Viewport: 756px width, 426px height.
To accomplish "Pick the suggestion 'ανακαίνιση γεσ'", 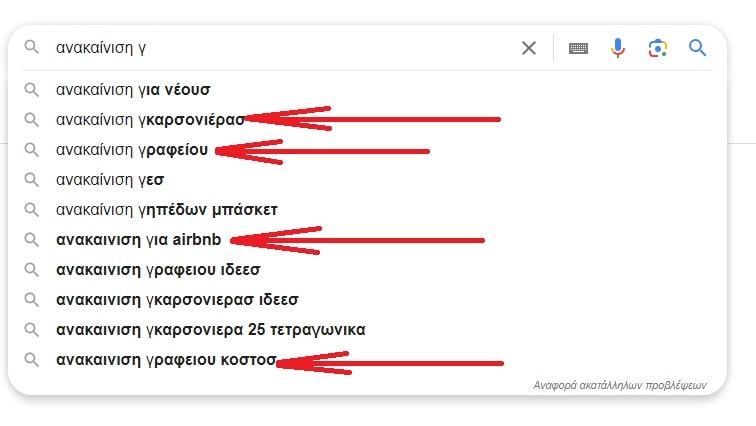I will pos(110,180).
